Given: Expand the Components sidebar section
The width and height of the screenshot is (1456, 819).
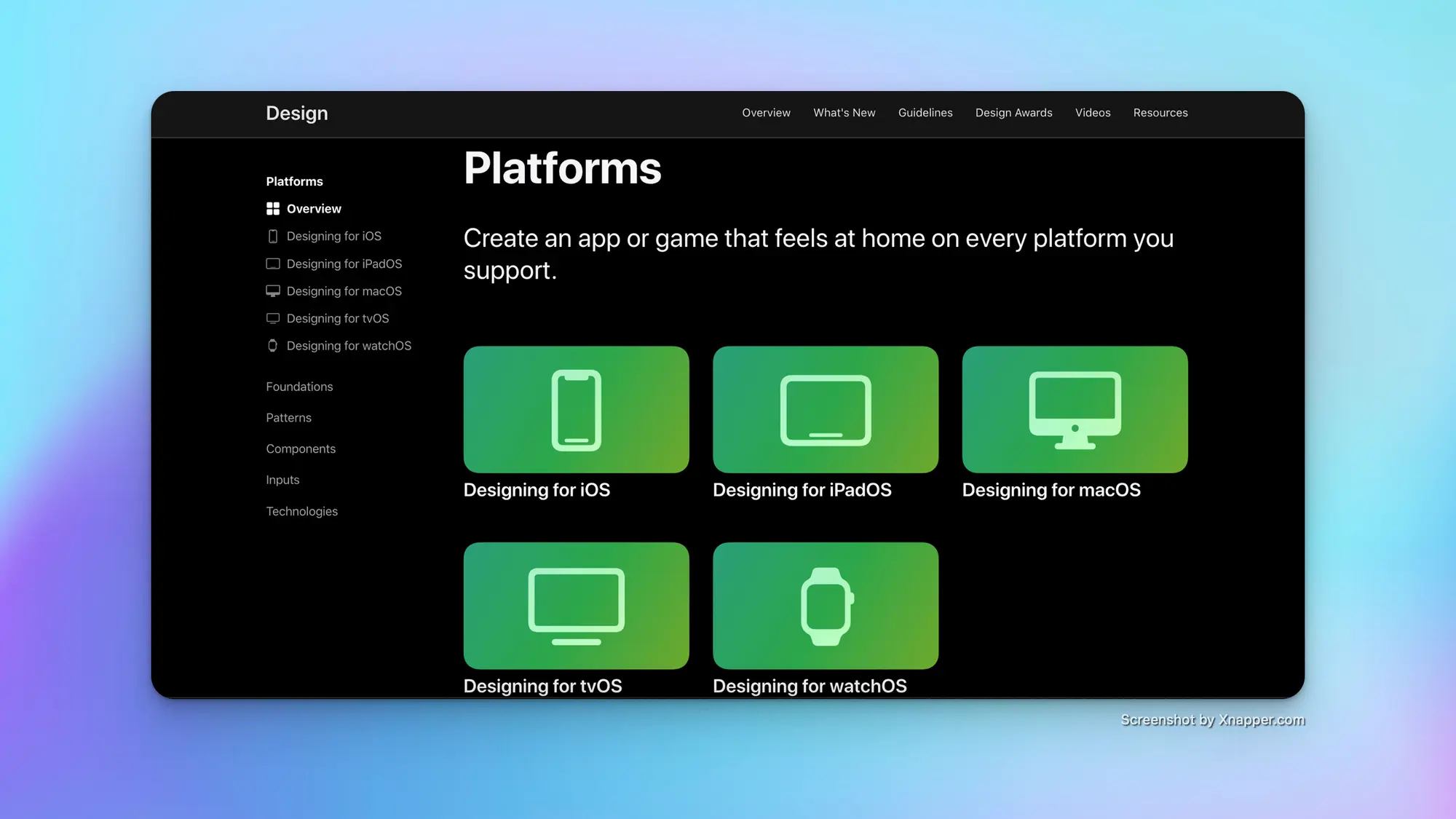Looking at the screenshot, I should point(301,449).
